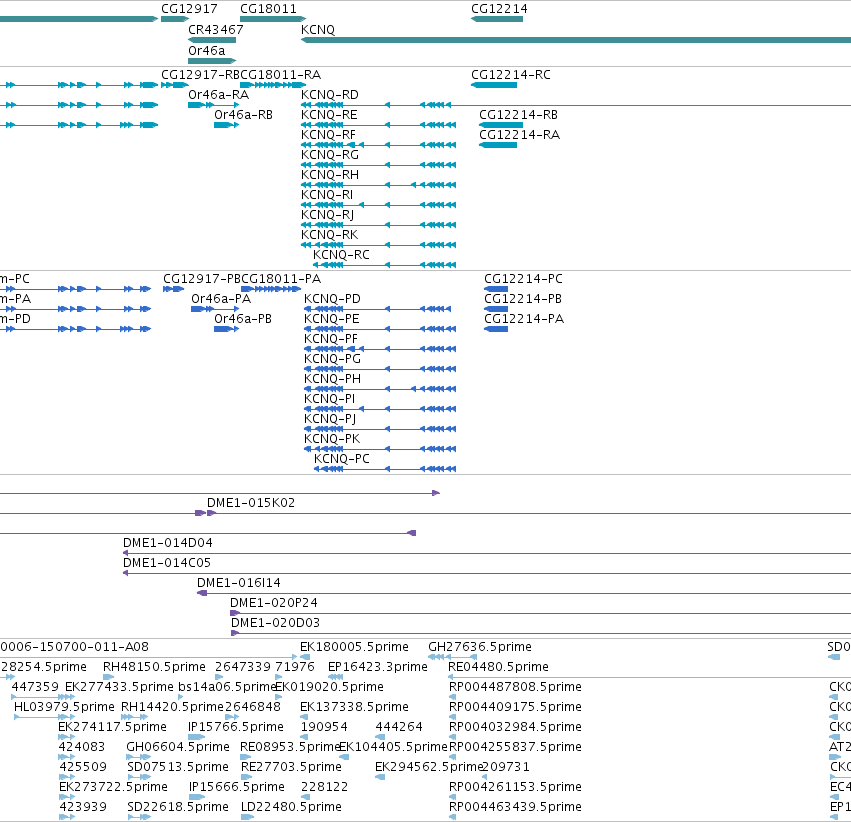Select transcript KCNQ-RG
Viewport: 851px width, 822px height.
pos(378,165)
